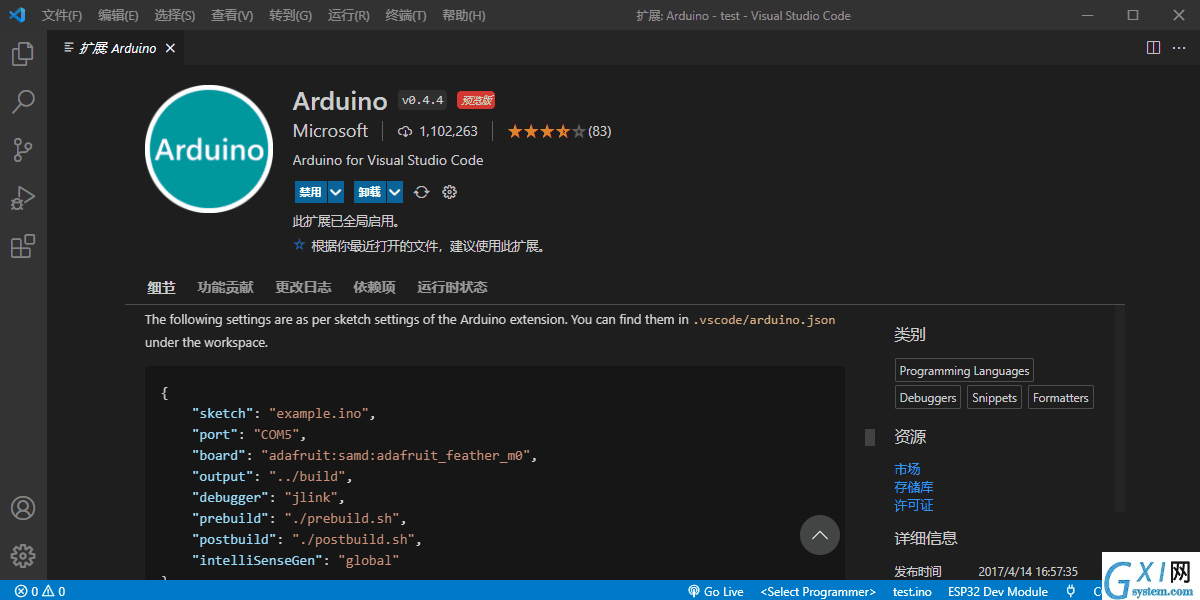Click the Snippets category tag
This screenshot has width=1200, height=600.
point(995,397)
